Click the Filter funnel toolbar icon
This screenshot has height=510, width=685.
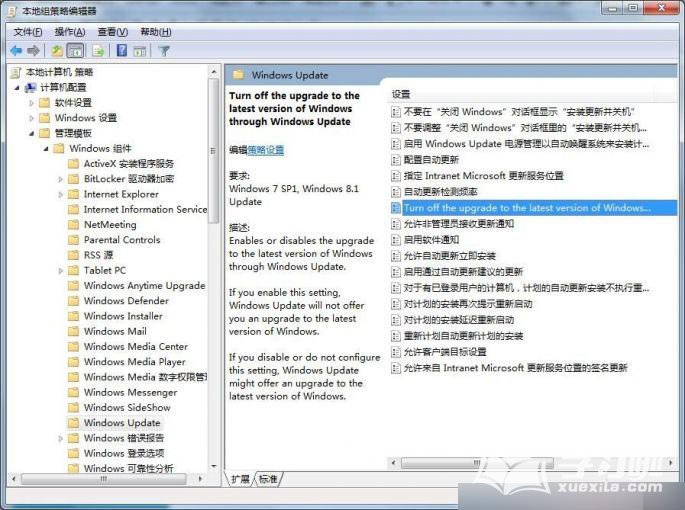tap(164, 50)
